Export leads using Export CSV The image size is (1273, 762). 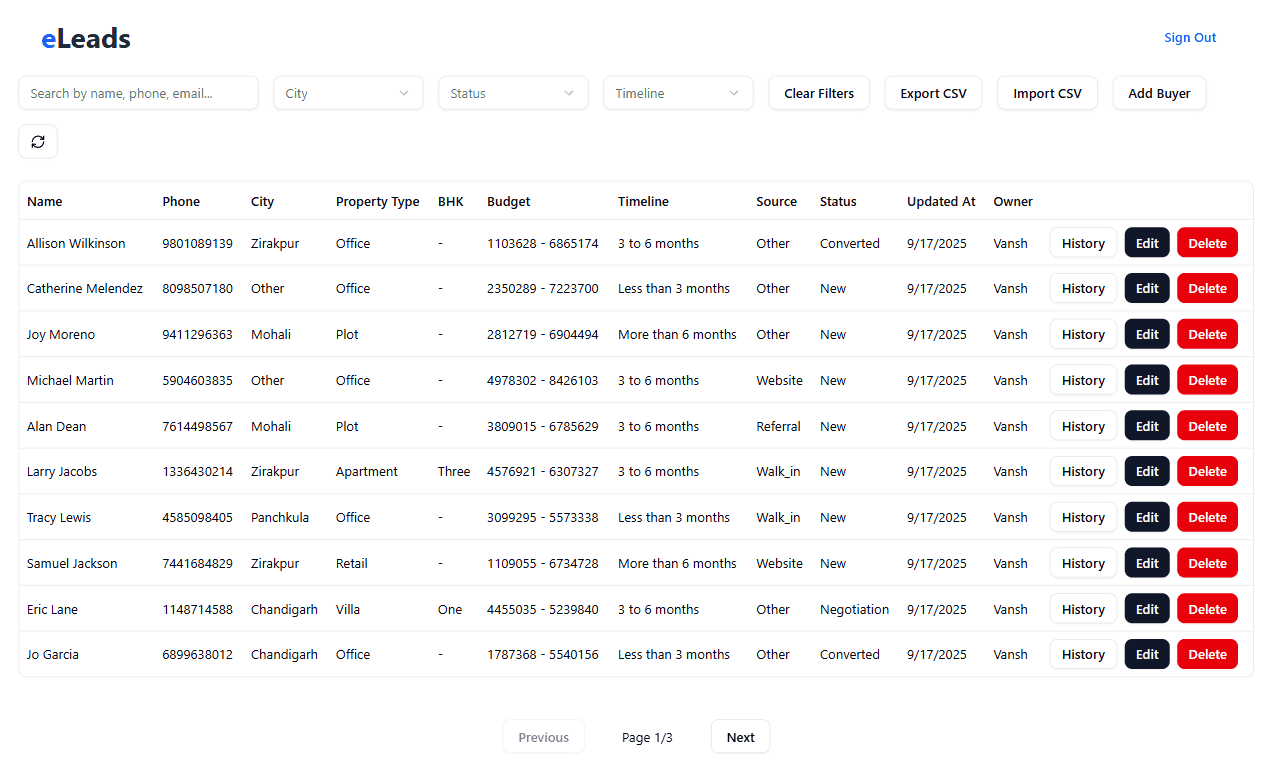pyautogui.click(x=933, y=93)
